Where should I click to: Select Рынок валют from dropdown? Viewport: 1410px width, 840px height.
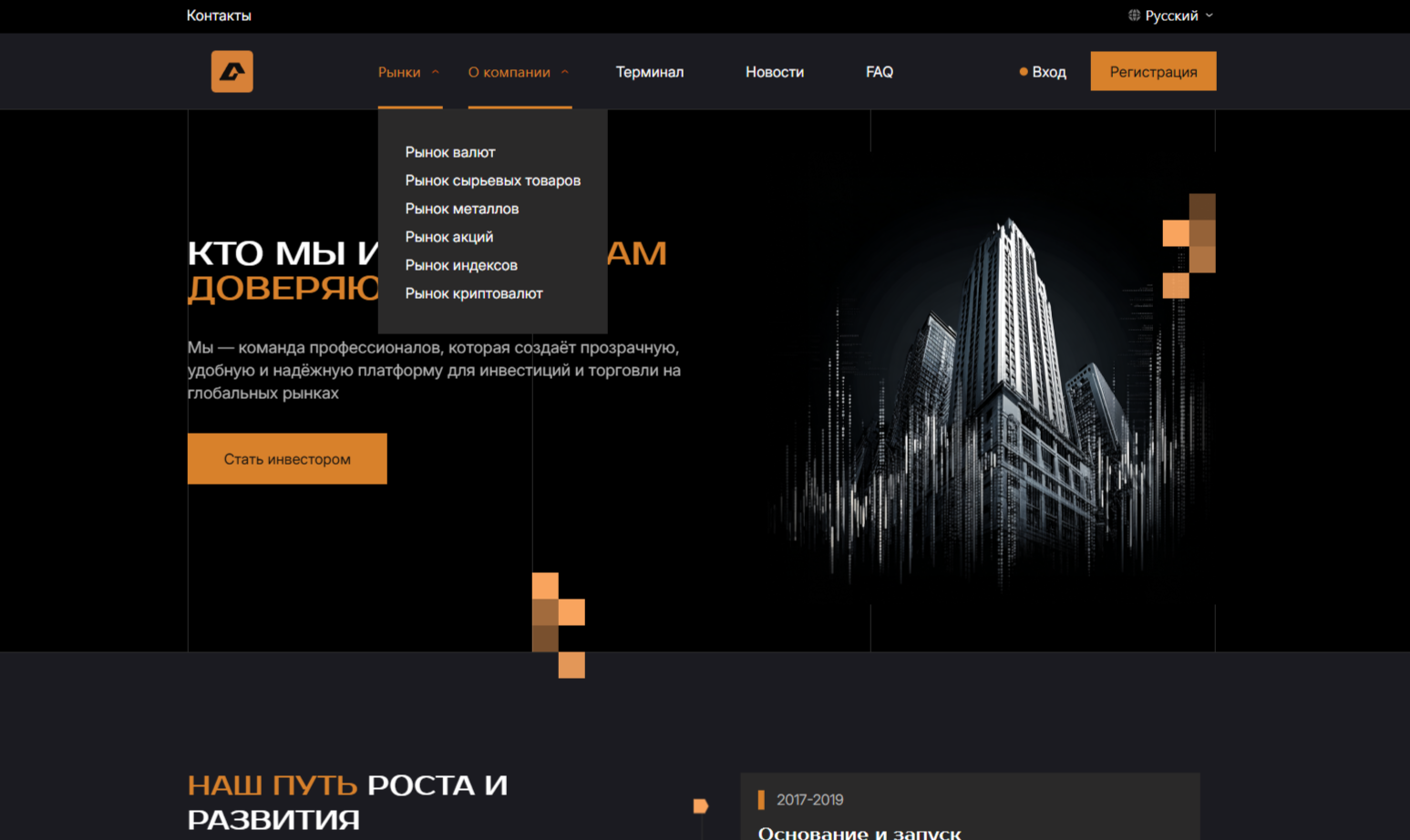tap(450, 152)
